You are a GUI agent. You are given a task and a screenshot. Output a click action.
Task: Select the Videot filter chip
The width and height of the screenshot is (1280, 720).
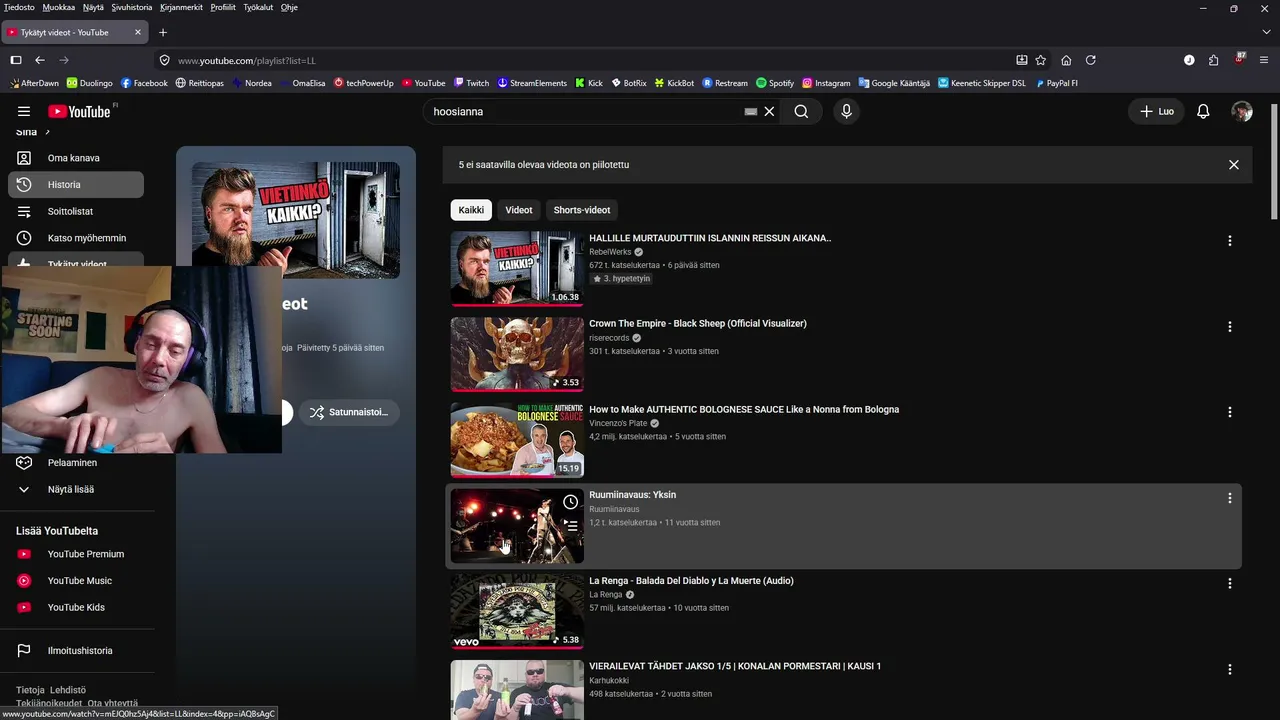click(x=519, y=210)
